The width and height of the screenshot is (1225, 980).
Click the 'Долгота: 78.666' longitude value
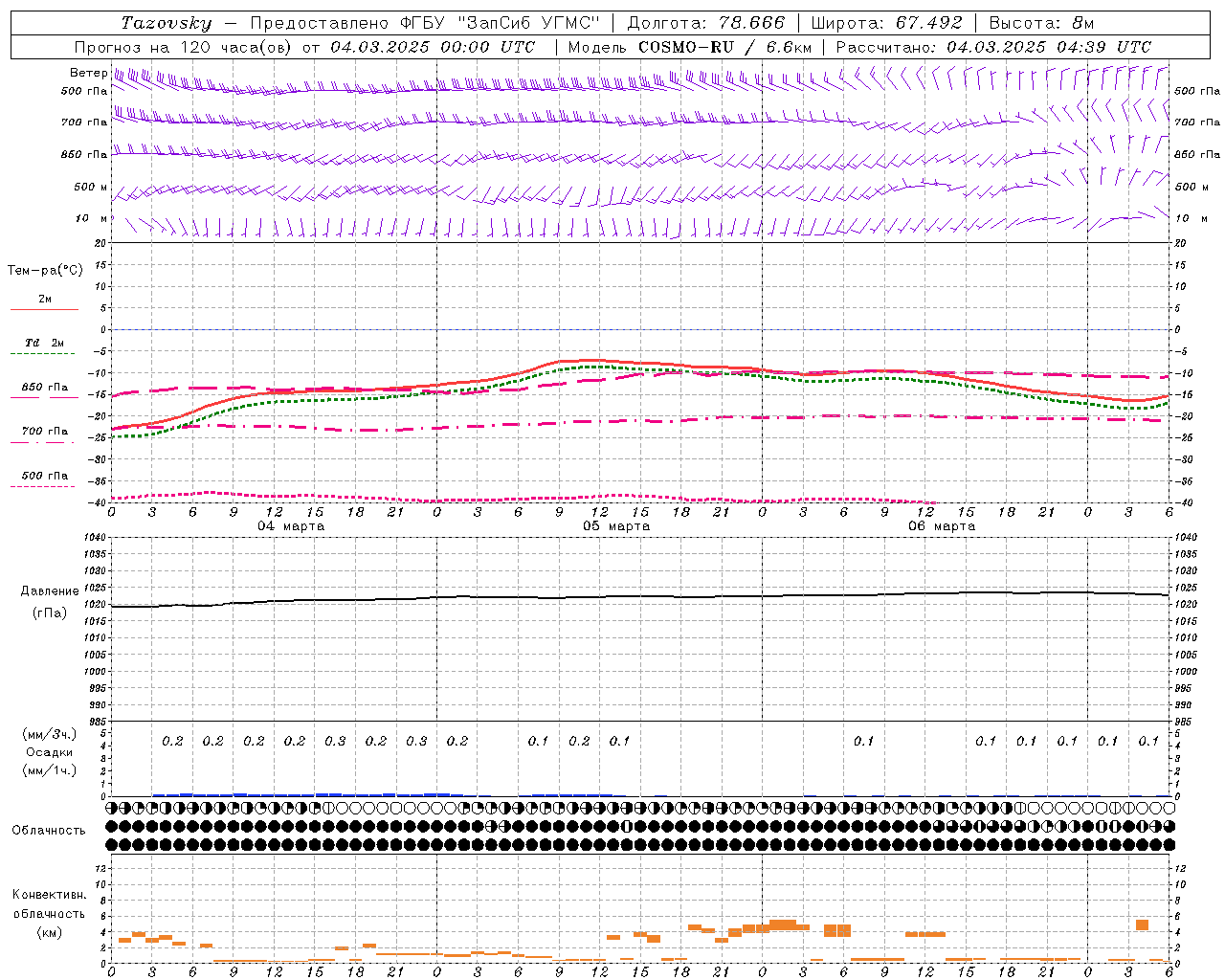coord(706,23)
